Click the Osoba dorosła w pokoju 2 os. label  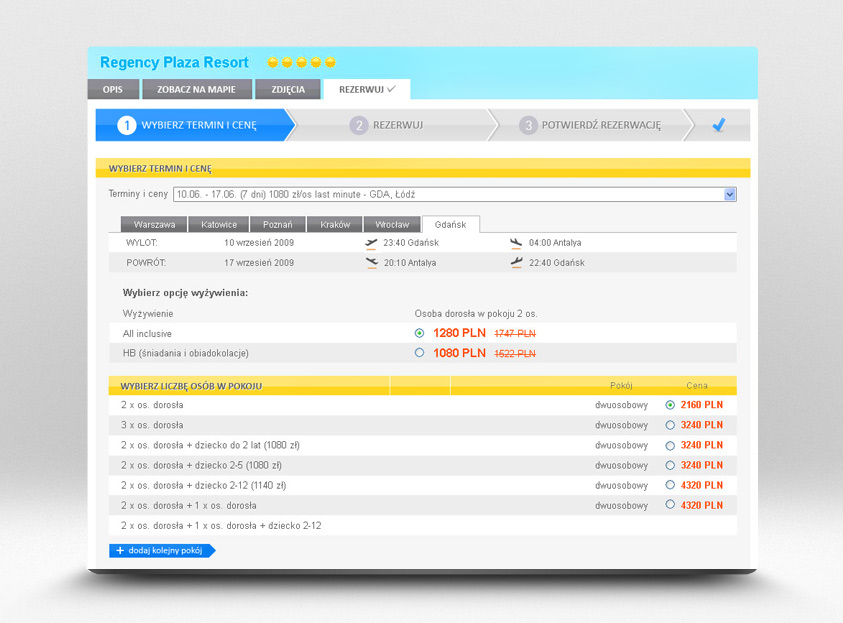pos(476,313)
